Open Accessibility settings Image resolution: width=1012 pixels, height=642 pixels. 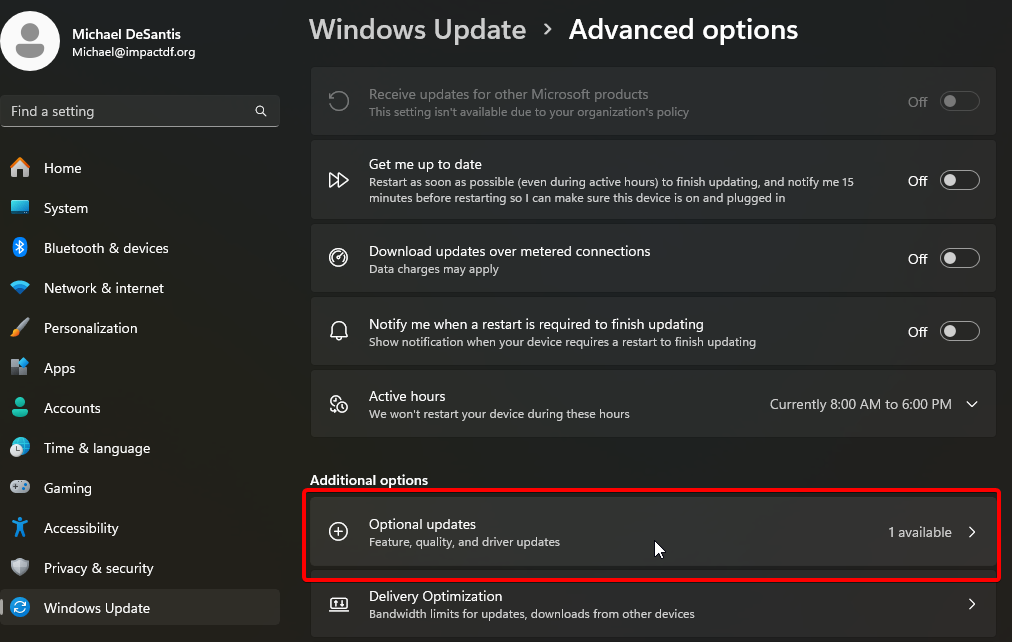(x=140, y=528)
